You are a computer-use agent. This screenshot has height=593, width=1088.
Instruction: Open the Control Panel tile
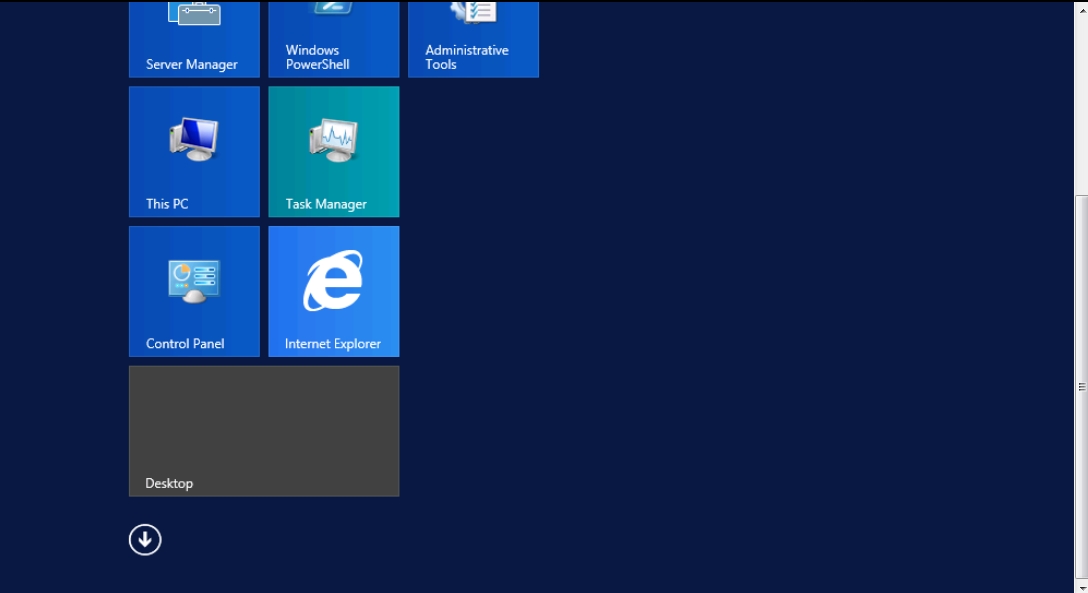click(x=194, y=291)
